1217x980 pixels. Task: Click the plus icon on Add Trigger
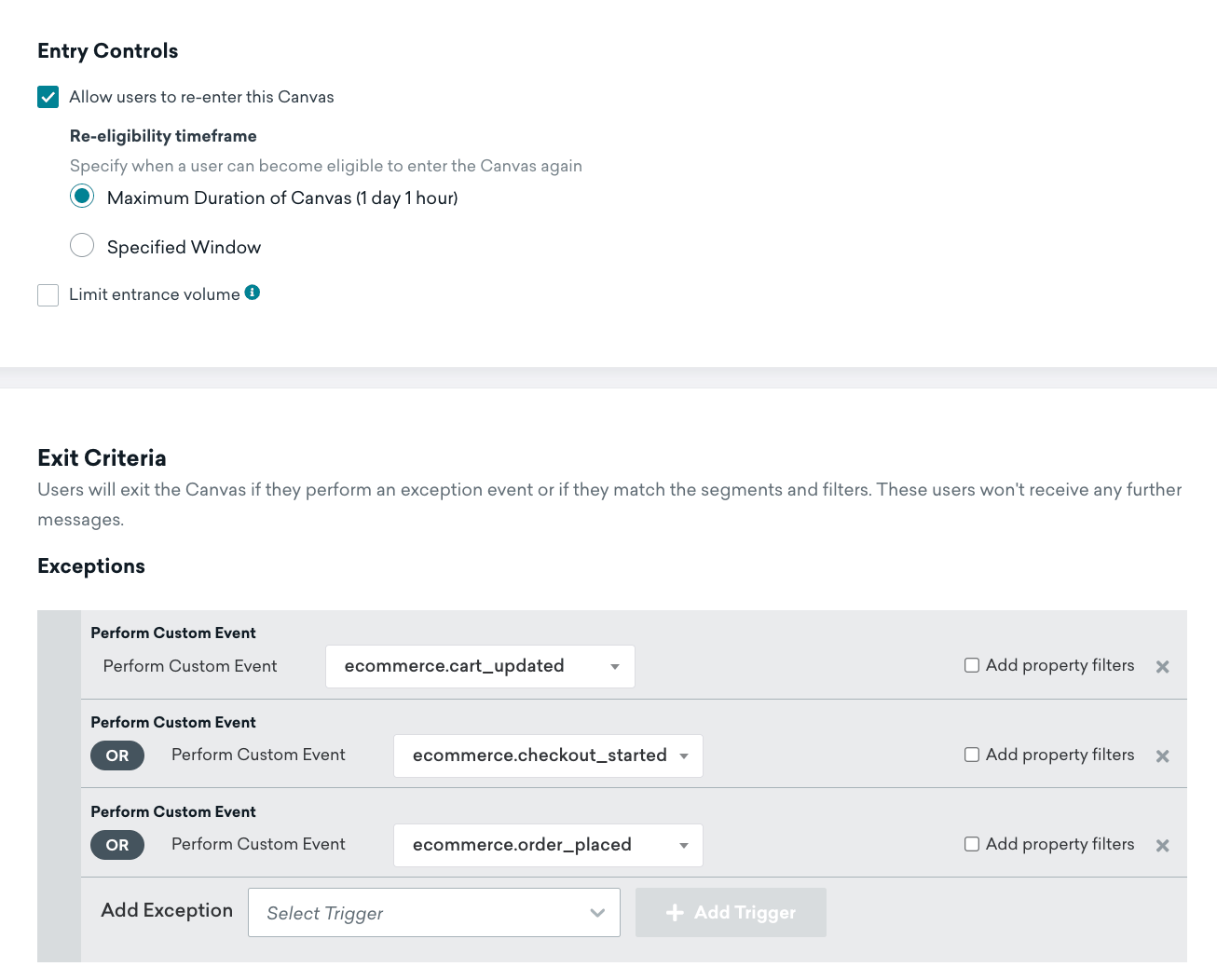point(675,913)
